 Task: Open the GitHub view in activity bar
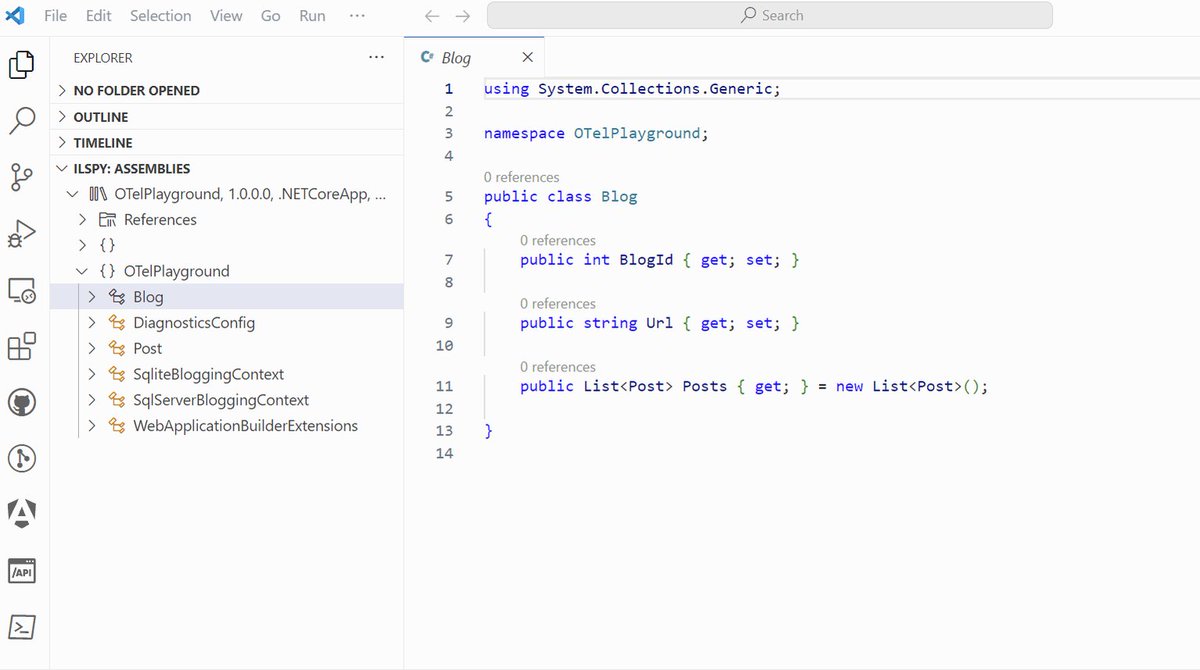(22, 403)
